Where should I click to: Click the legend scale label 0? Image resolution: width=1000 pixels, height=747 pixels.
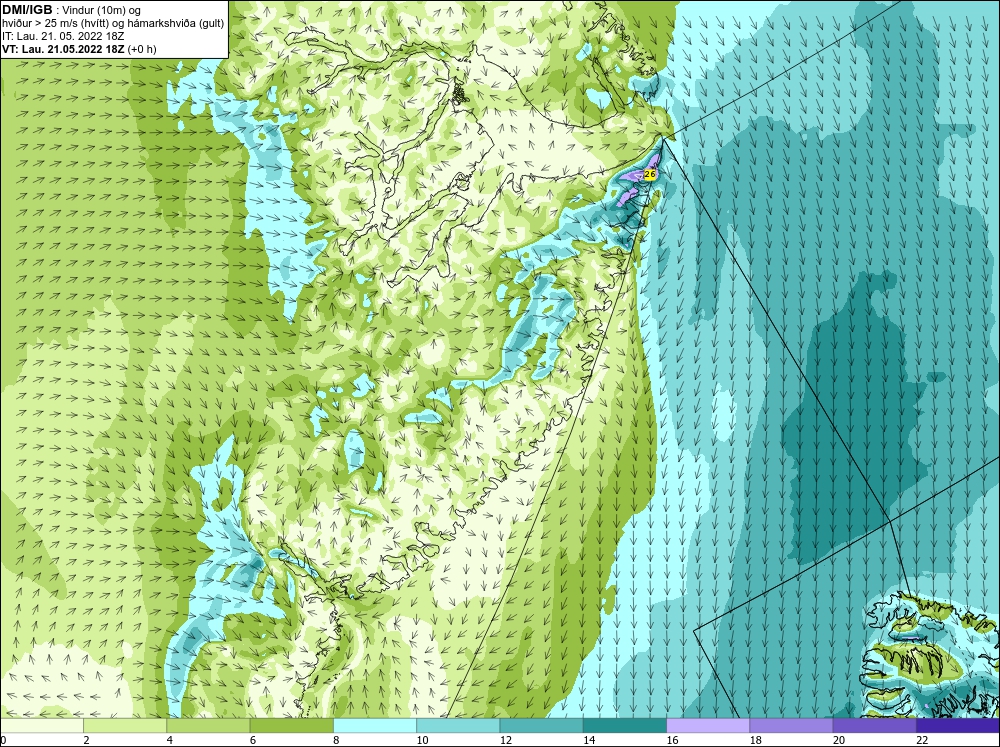[3, 740]
